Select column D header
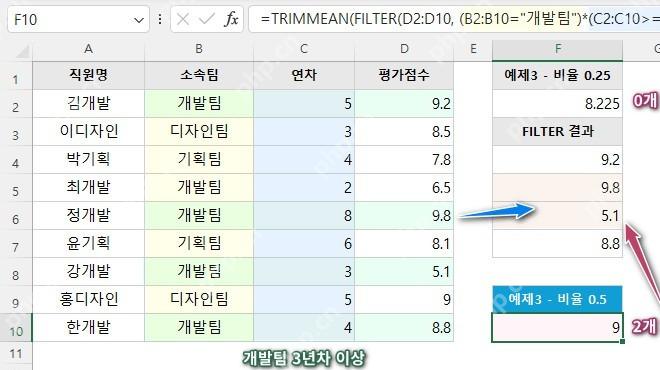The width and height of the screenshot is (660, 370). point(404,49)
